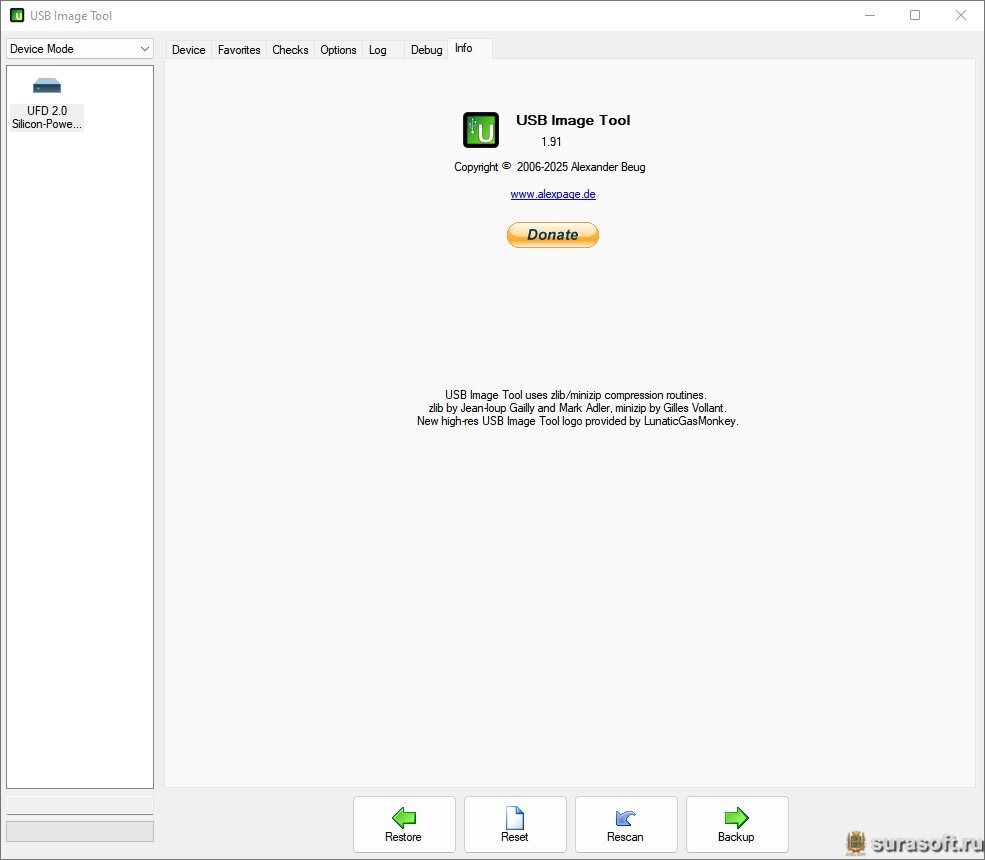Switch to the Device tab

tap(188, 50)
